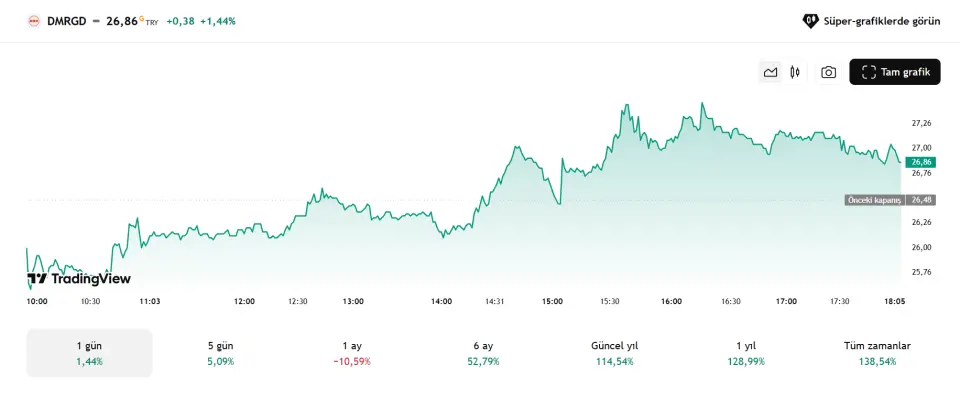Click the DMRGD symbol logo icon

(34, 20)
